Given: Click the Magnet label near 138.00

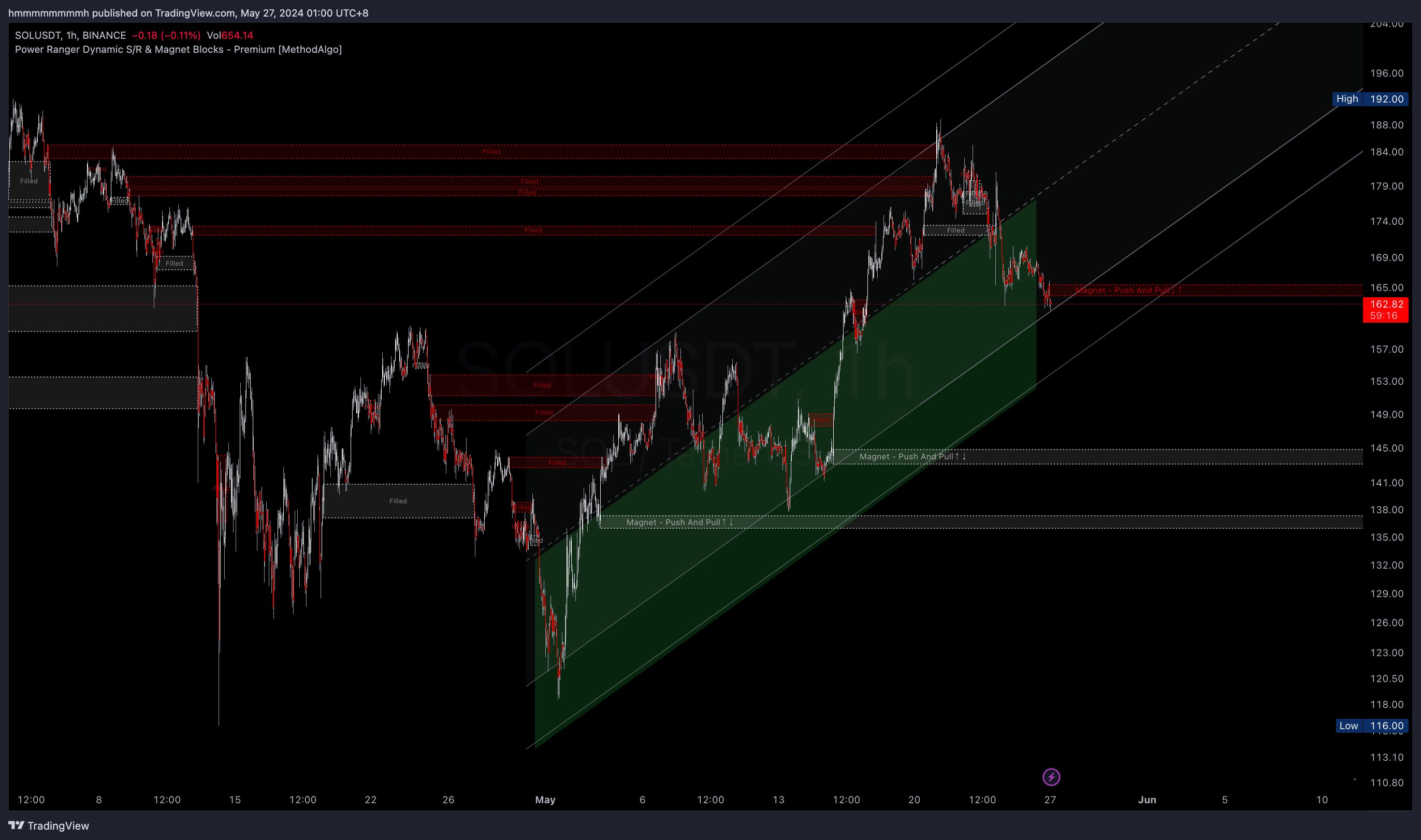Looking at the screenshot, I should pos(678,522).
